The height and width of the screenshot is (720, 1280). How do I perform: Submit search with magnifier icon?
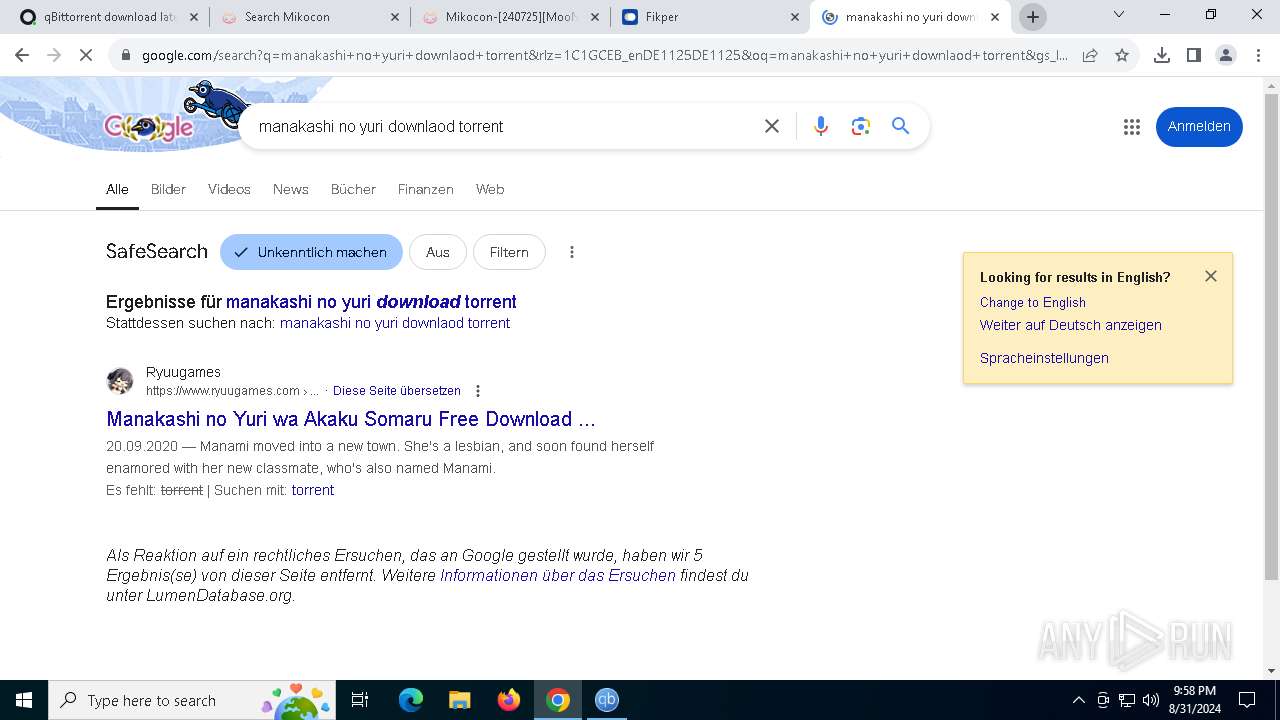tap(901, 126)
